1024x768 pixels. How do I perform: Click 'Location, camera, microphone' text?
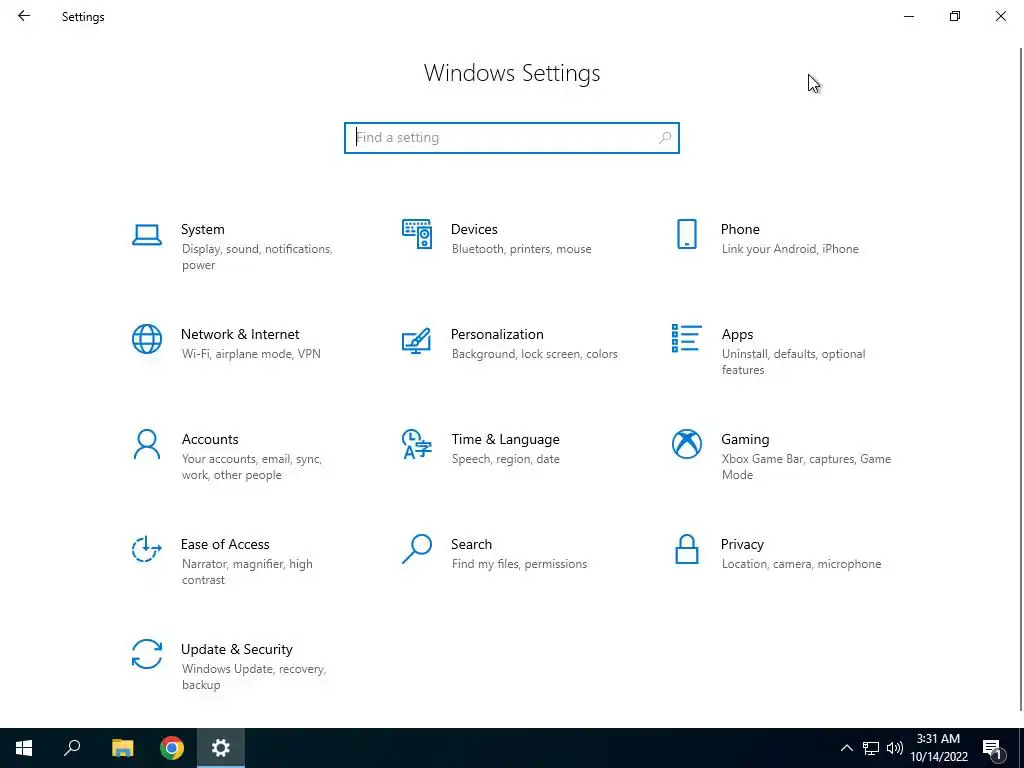801,564
